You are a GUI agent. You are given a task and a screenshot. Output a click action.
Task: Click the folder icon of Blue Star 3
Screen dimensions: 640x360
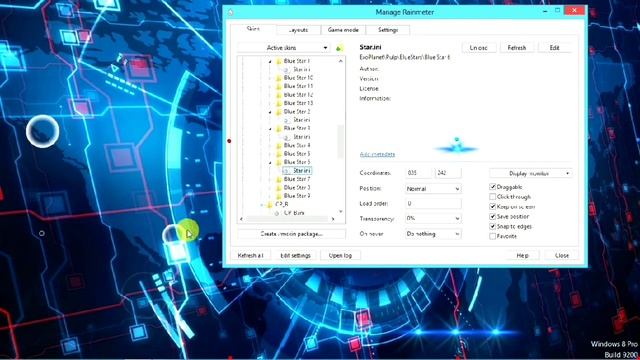(279, 129)
